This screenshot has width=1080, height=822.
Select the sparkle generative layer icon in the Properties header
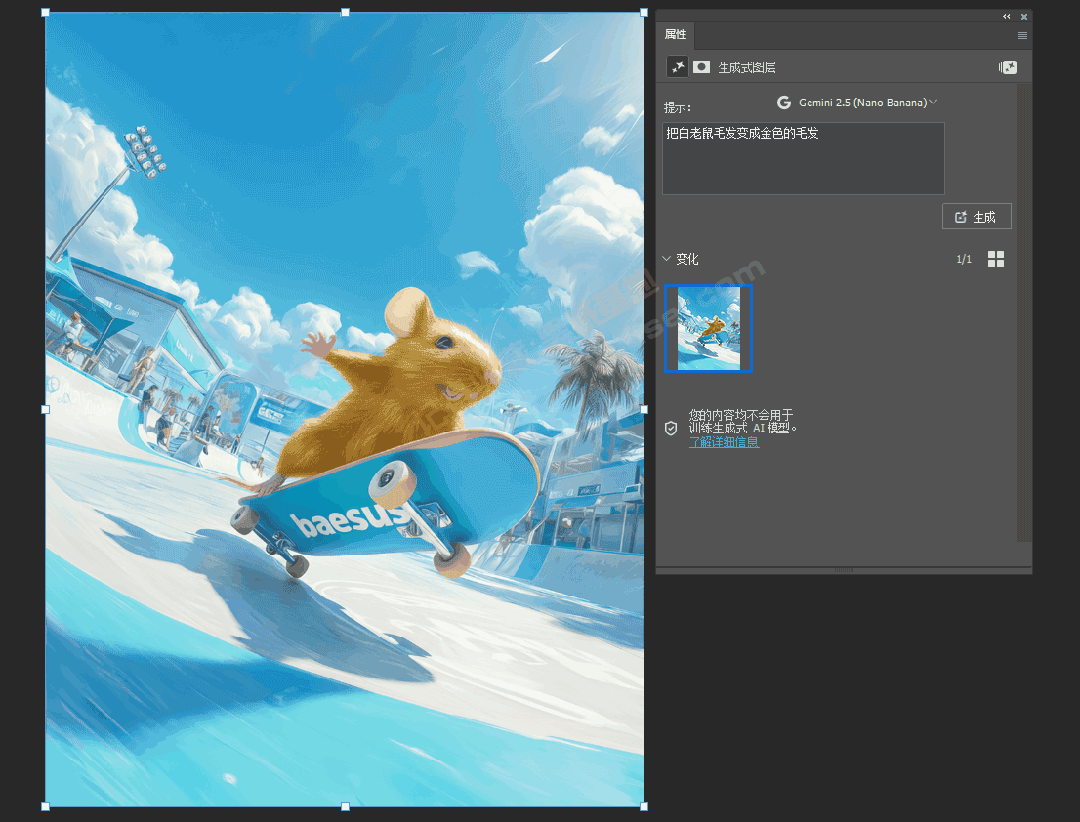coord(678,66)
